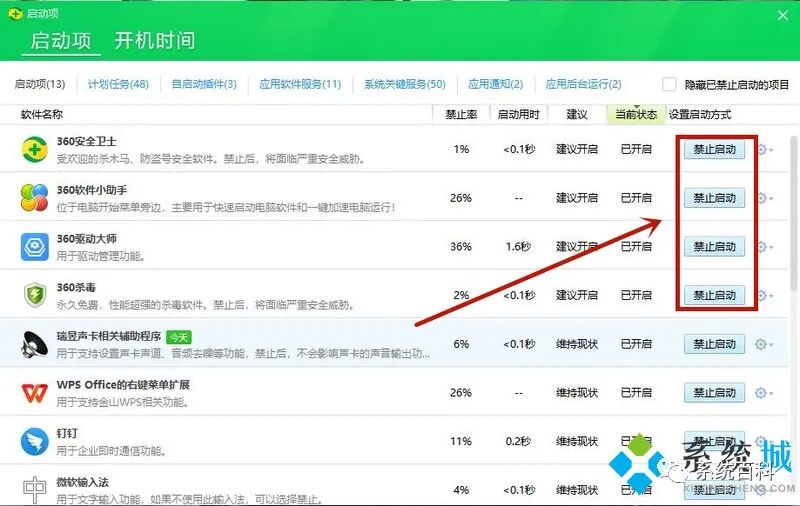Viewport: 800px width, 506px height.
Task: Open the 应用后台运行(2) sub-tab
Action: [x=583, y=84]
